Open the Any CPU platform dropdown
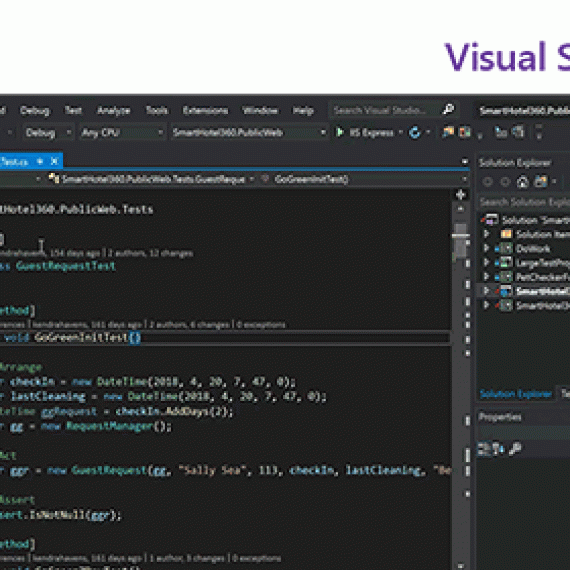This screenshot has height=570, width=570. pos(122,133)
